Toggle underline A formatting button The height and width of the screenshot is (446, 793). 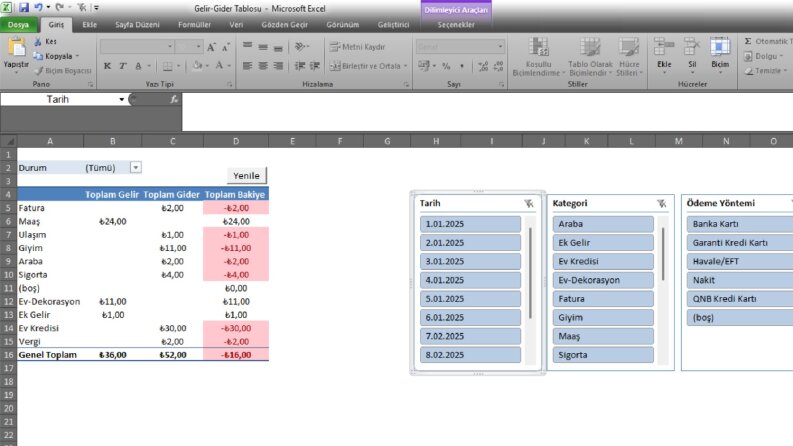pyautogui.click(x=138, y=66)
